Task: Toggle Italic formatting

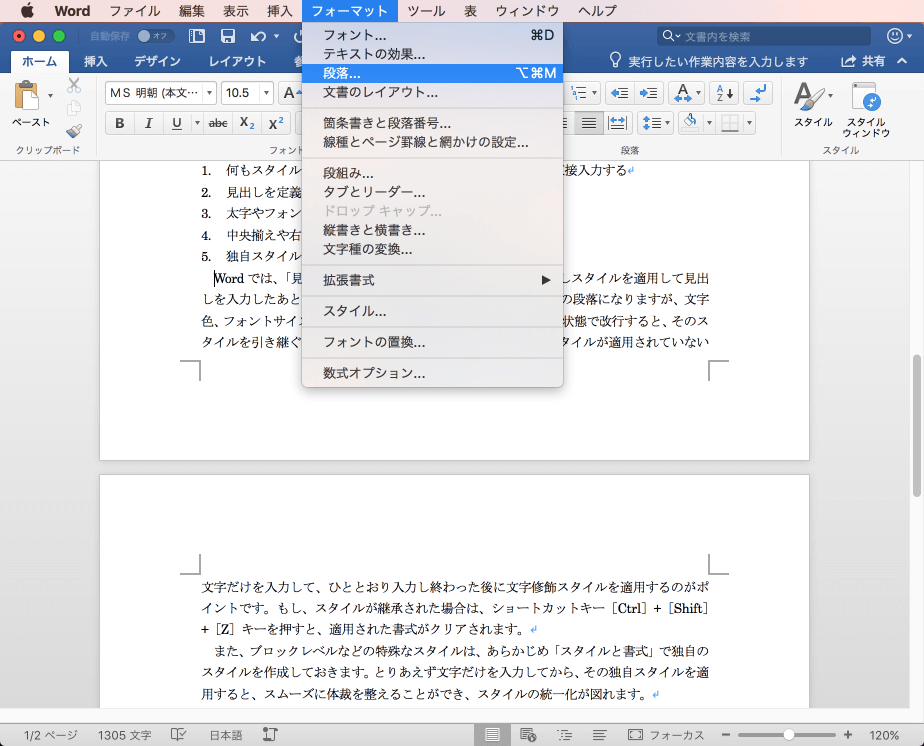Action: [148, 123]
